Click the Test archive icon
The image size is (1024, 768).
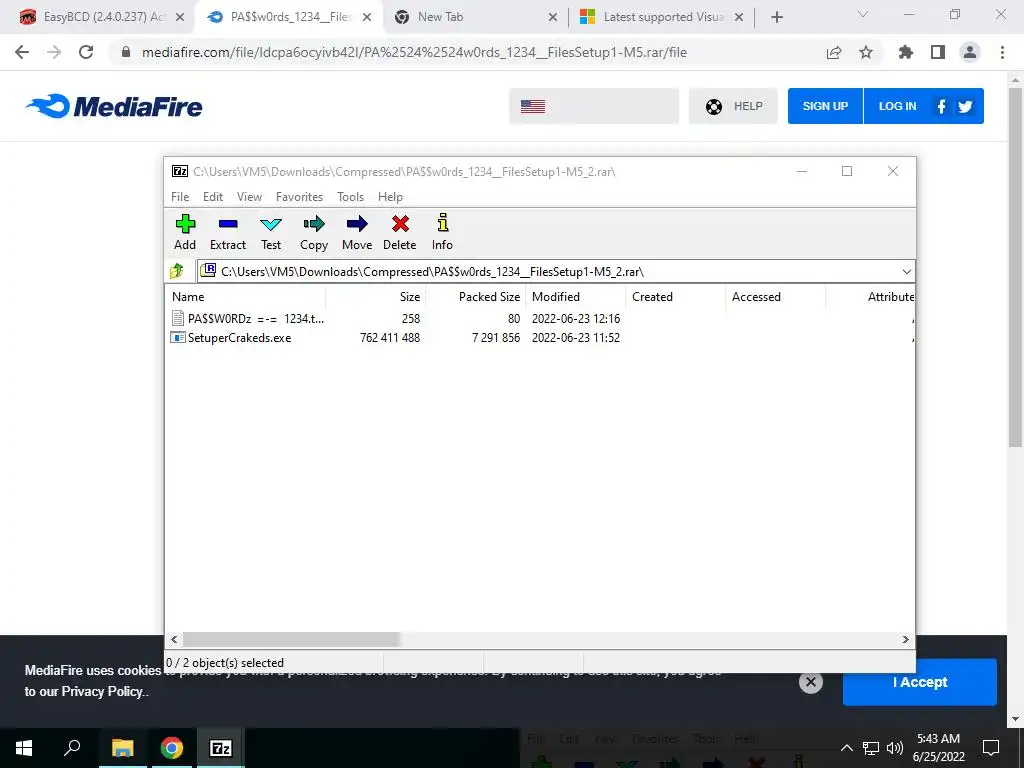coord(271,232)
